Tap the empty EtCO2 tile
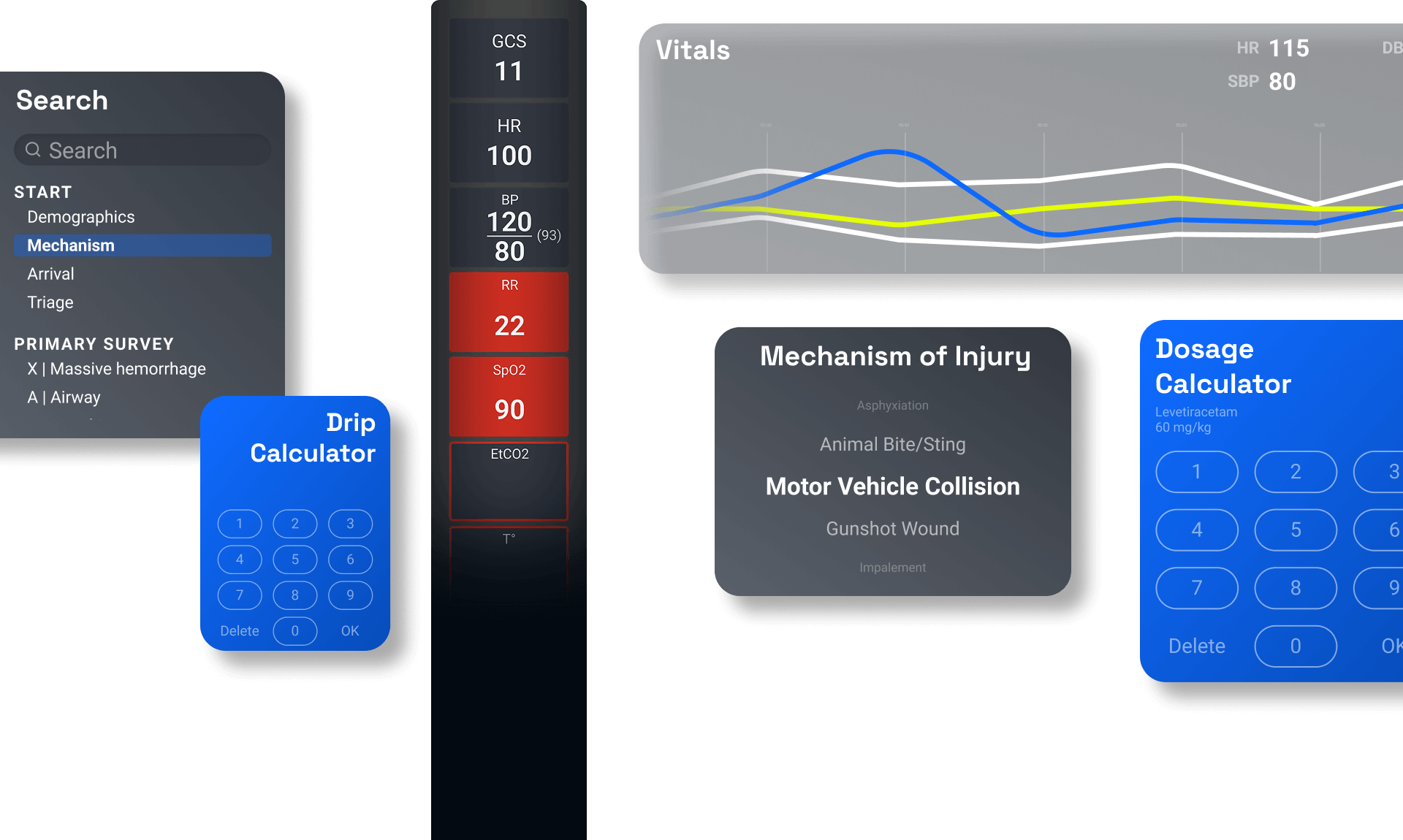Screen dimensions: 1403x840 coord(509,481)
